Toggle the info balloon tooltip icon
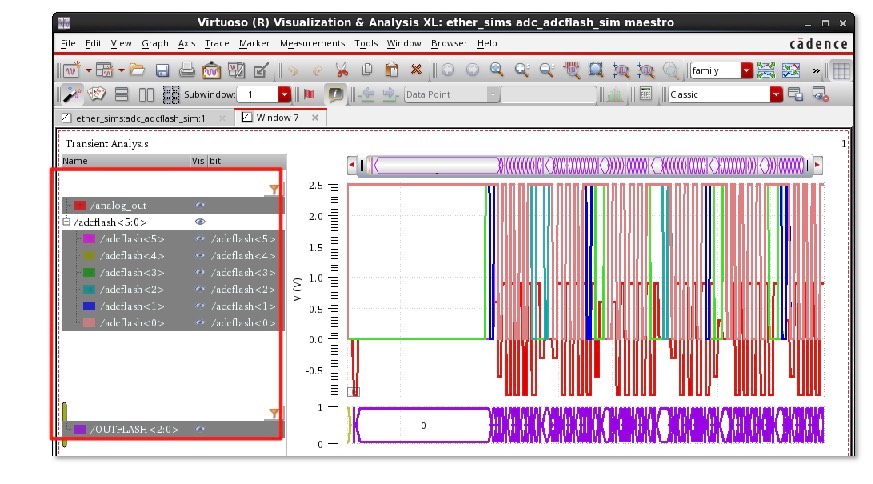873x484 pixels. [335, 94]
